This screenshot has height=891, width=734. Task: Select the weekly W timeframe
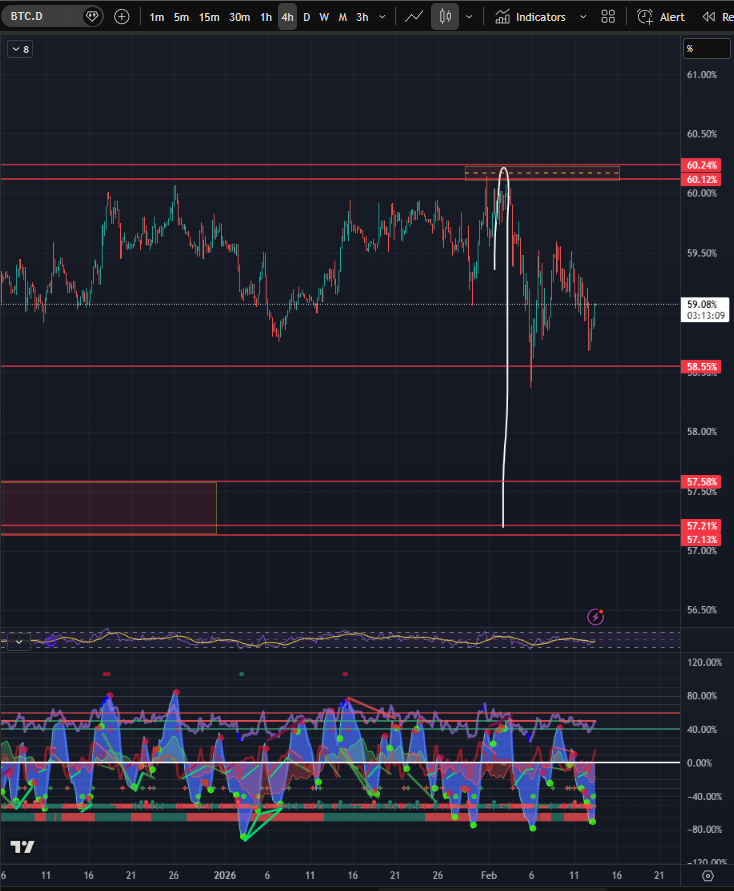coord(324,17)
